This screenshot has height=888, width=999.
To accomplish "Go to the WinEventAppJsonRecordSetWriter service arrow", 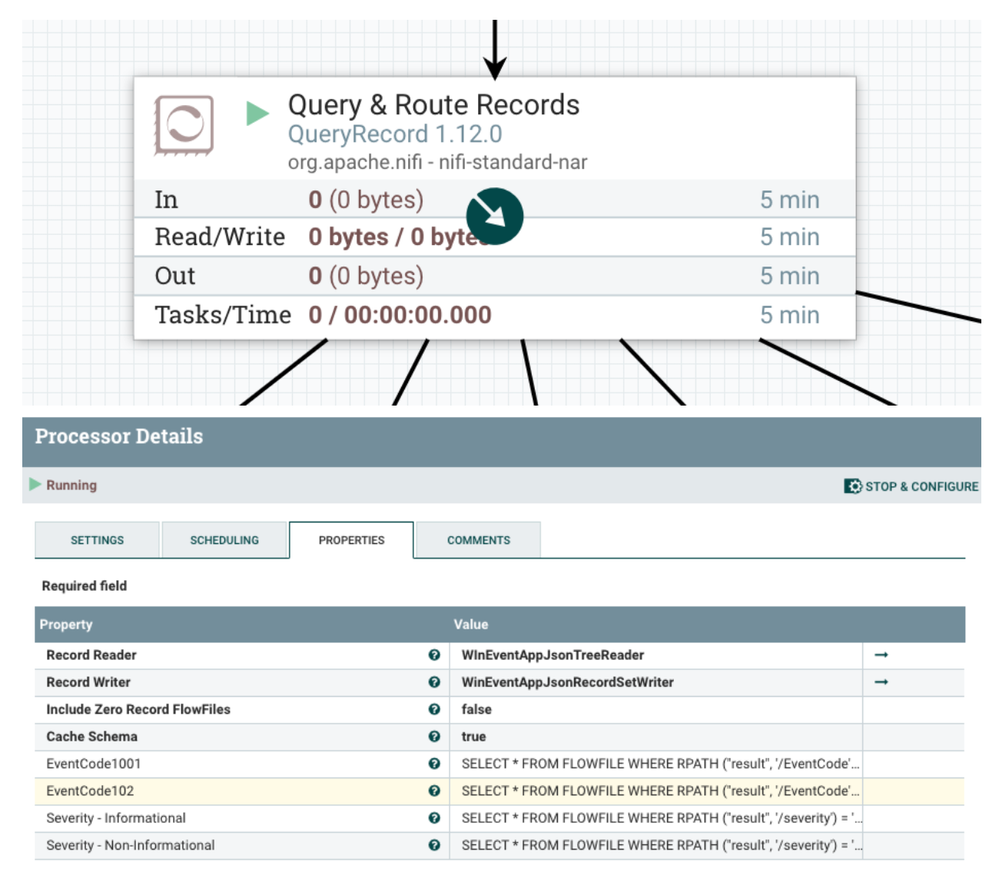I will (881, 682).
